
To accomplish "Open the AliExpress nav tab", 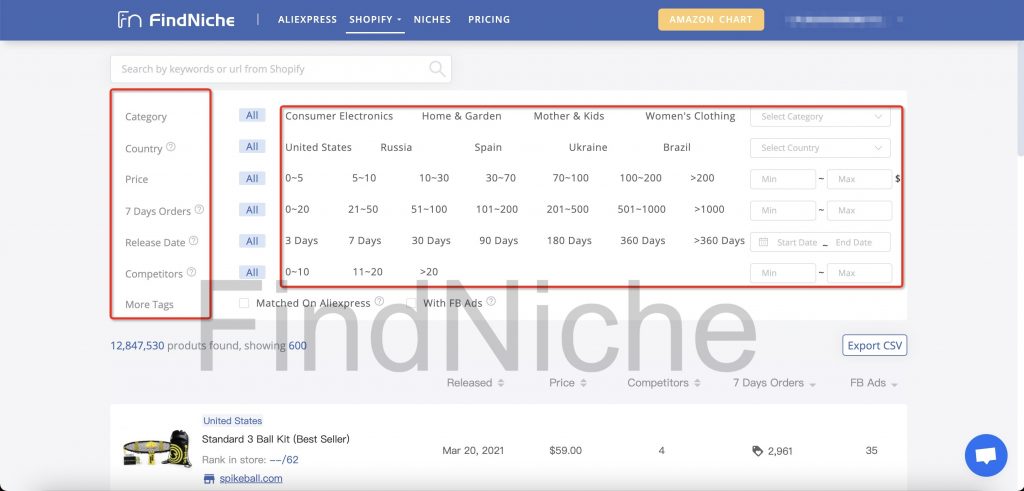I will pyautogui.click(x=307, y=20).
